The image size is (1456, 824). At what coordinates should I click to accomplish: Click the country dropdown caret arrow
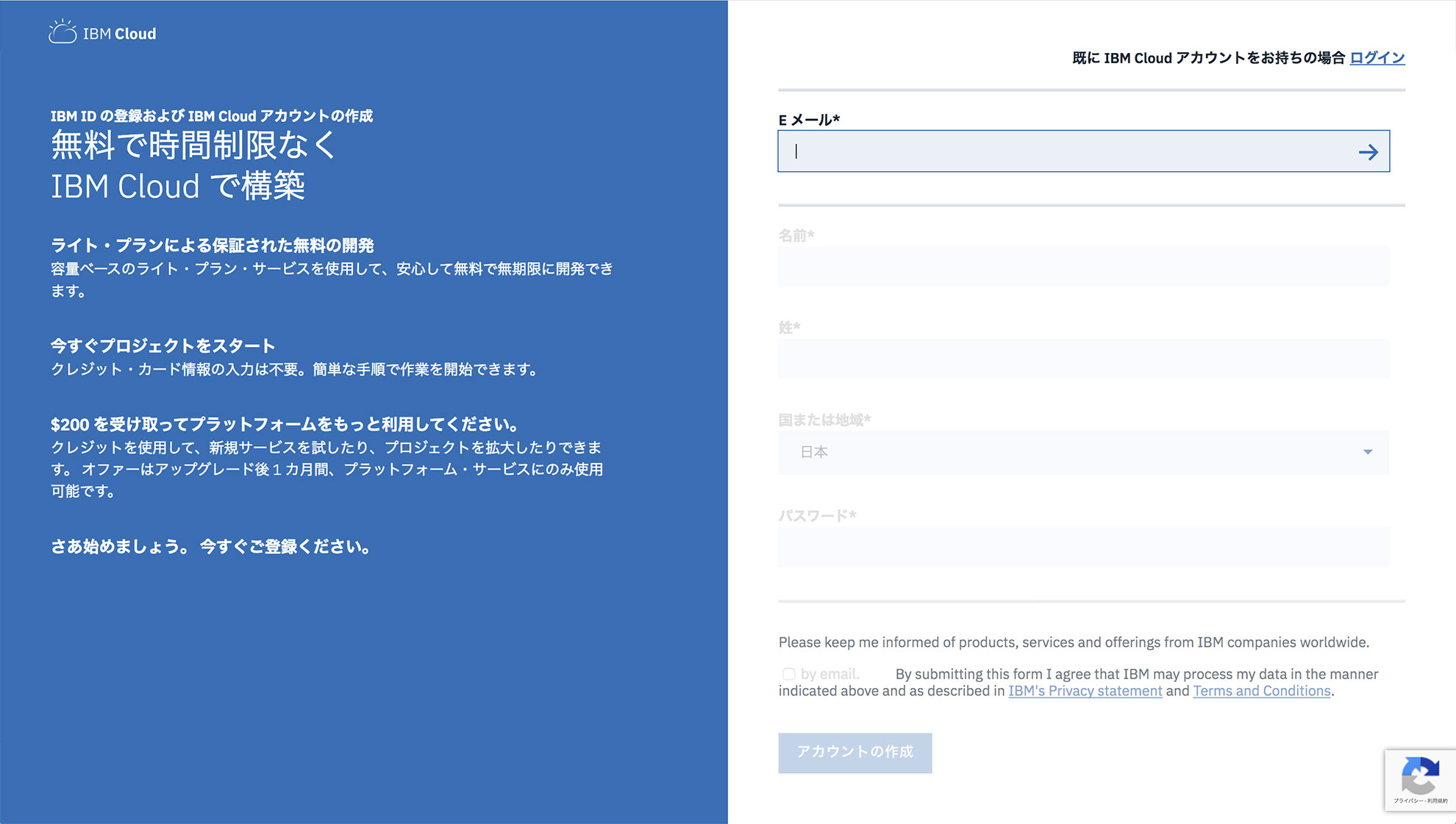point(1368,452)
